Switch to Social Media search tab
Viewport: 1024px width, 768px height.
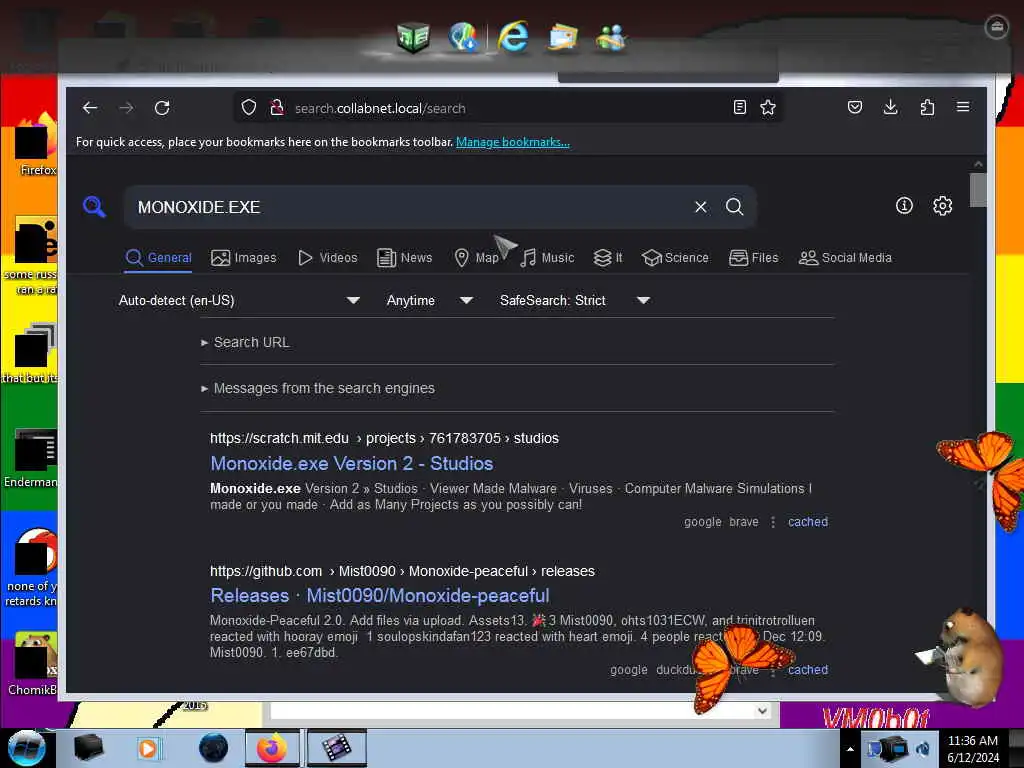[x=845, y=258]
